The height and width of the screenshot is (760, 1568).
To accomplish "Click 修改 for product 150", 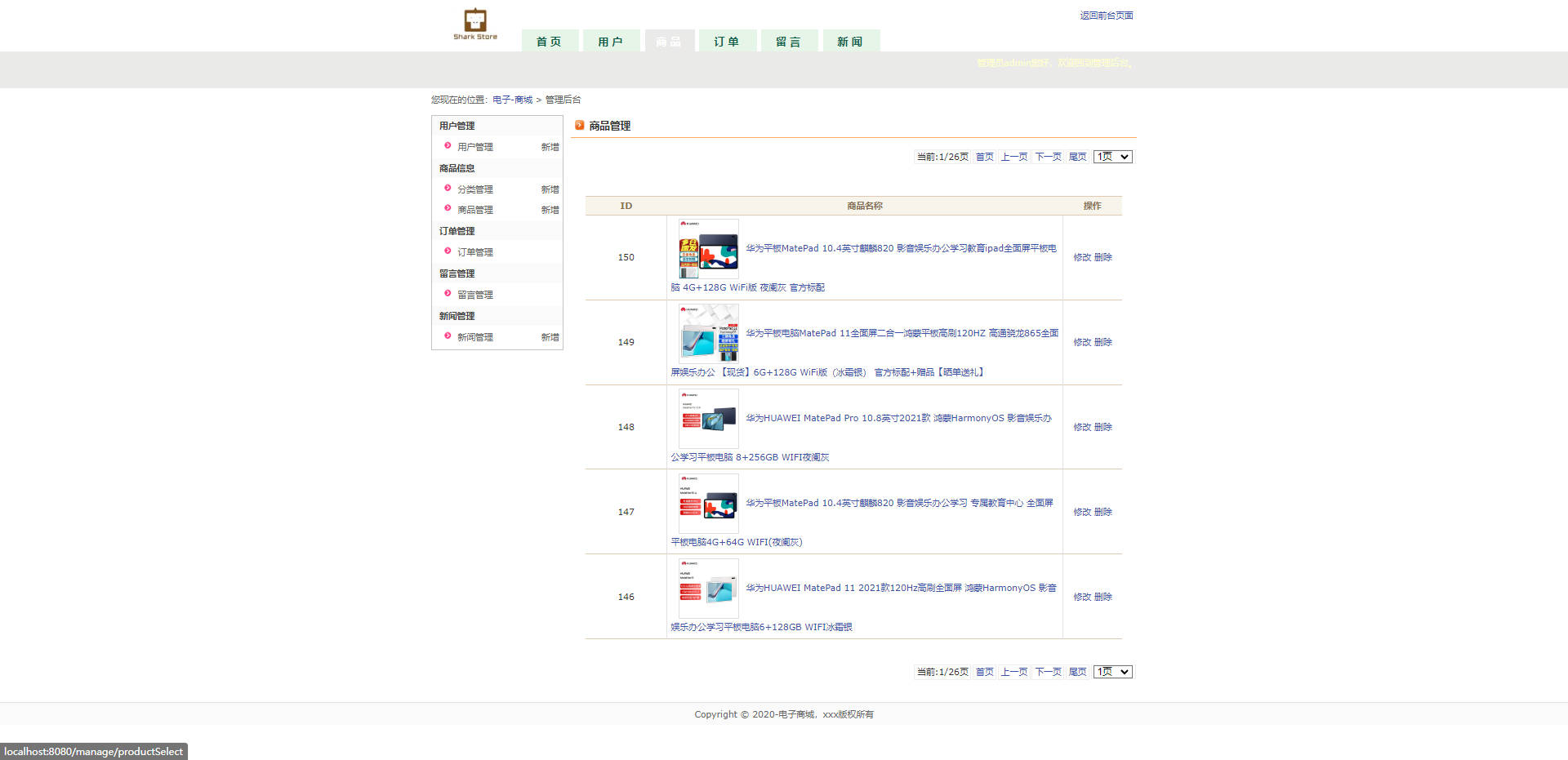I will 1082,257.
